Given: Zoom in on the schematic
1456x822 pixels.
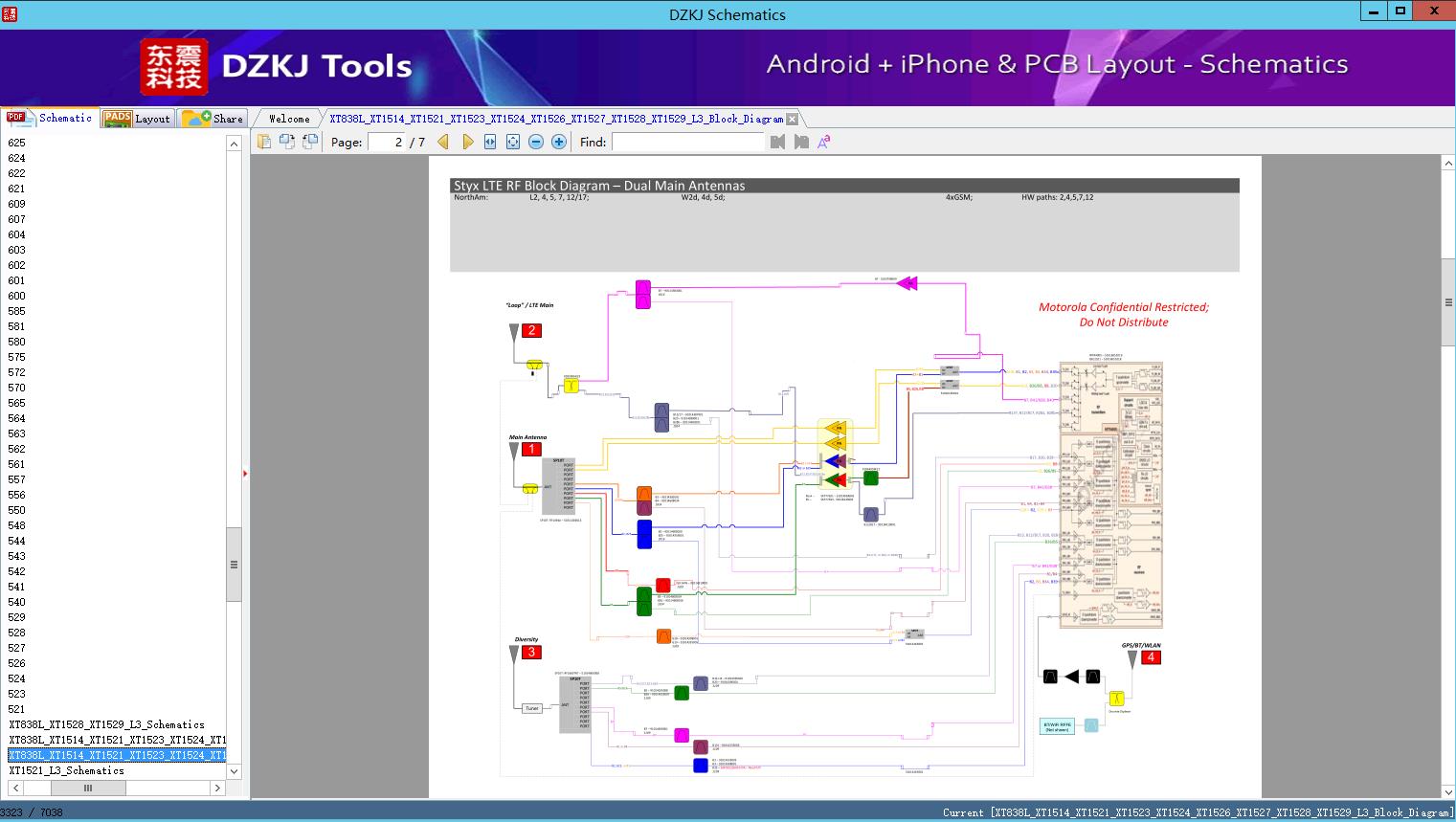Looking at the screenshot, I should point(559,142).
